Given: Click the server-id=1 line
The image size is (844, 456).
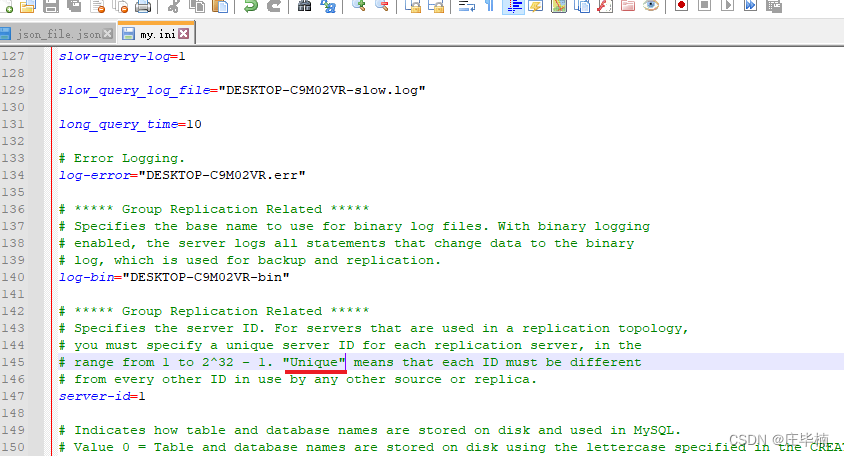Looking at the screenshot, I should [102, 397].
